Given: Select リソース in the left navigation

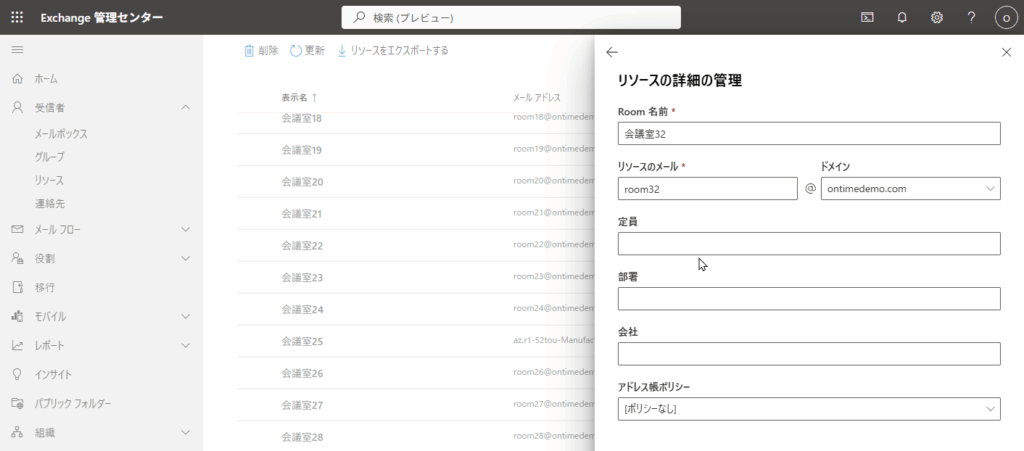Looking at the screenshot, I should coord(49,180).
